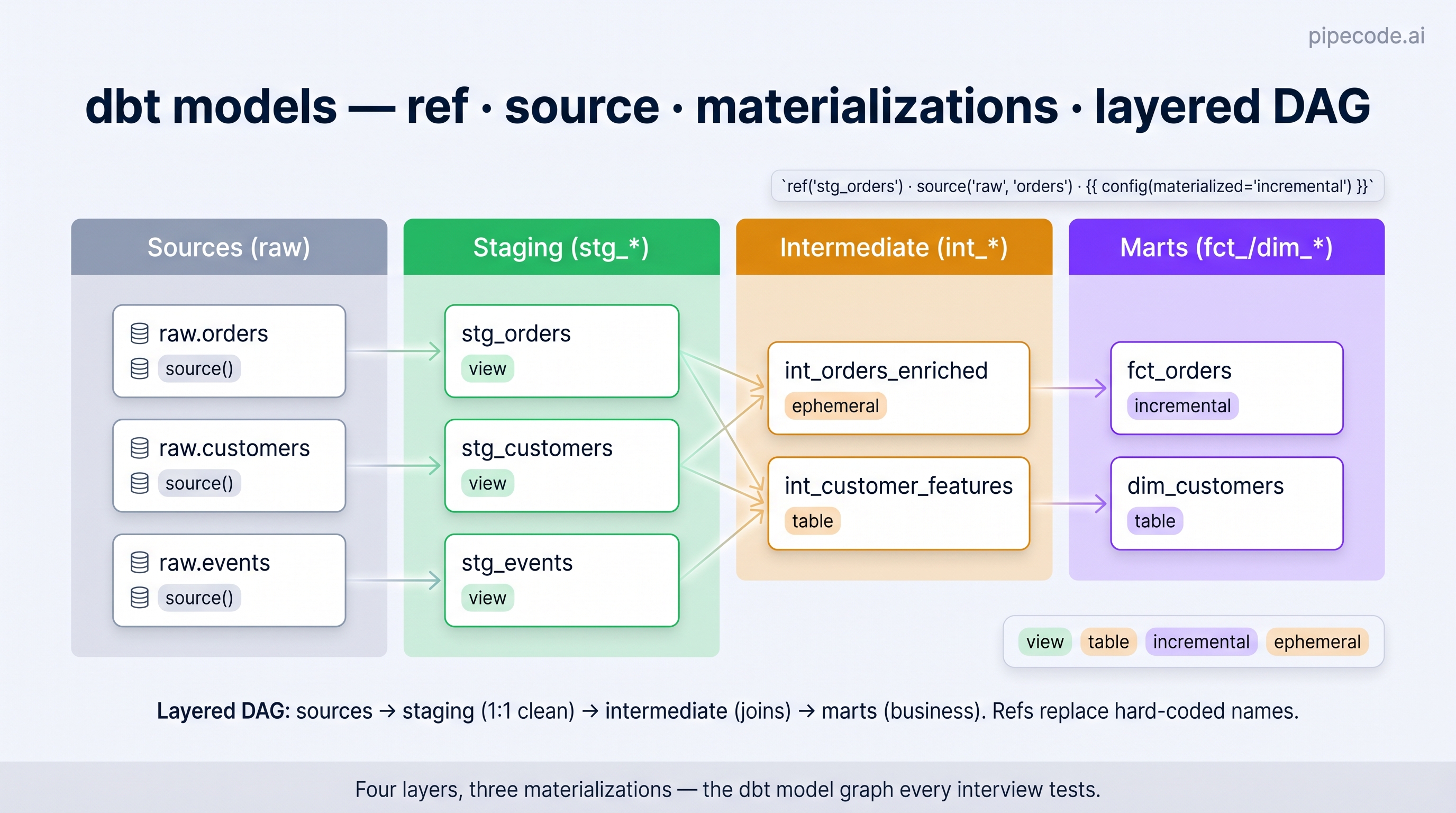Click the main title starting with dbt models

point(727,106)
